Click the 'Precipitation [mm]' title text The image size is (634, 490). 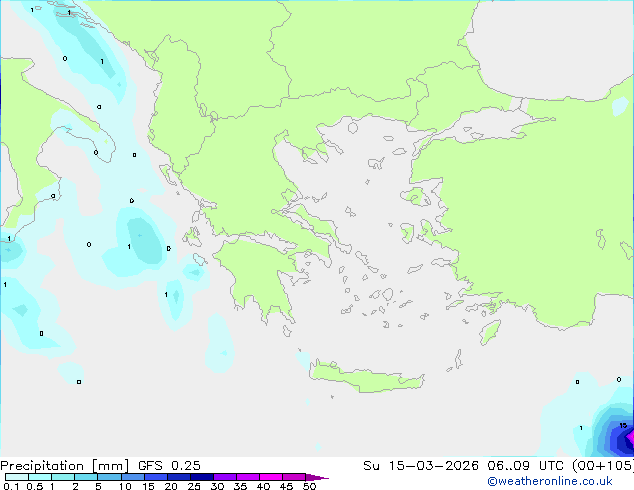65,466
